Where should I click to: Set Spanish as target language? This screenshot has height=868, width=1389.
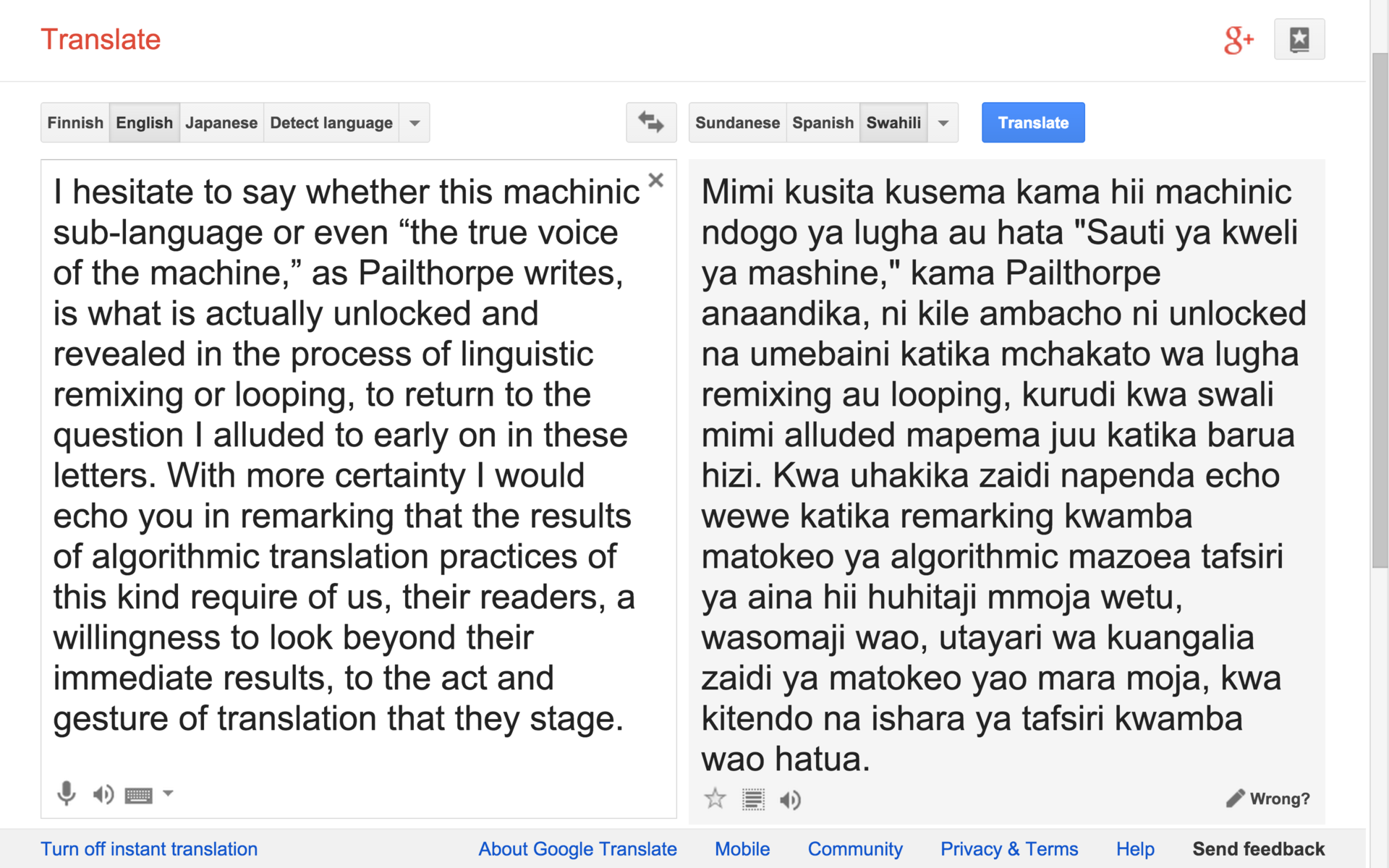[823, 123]
